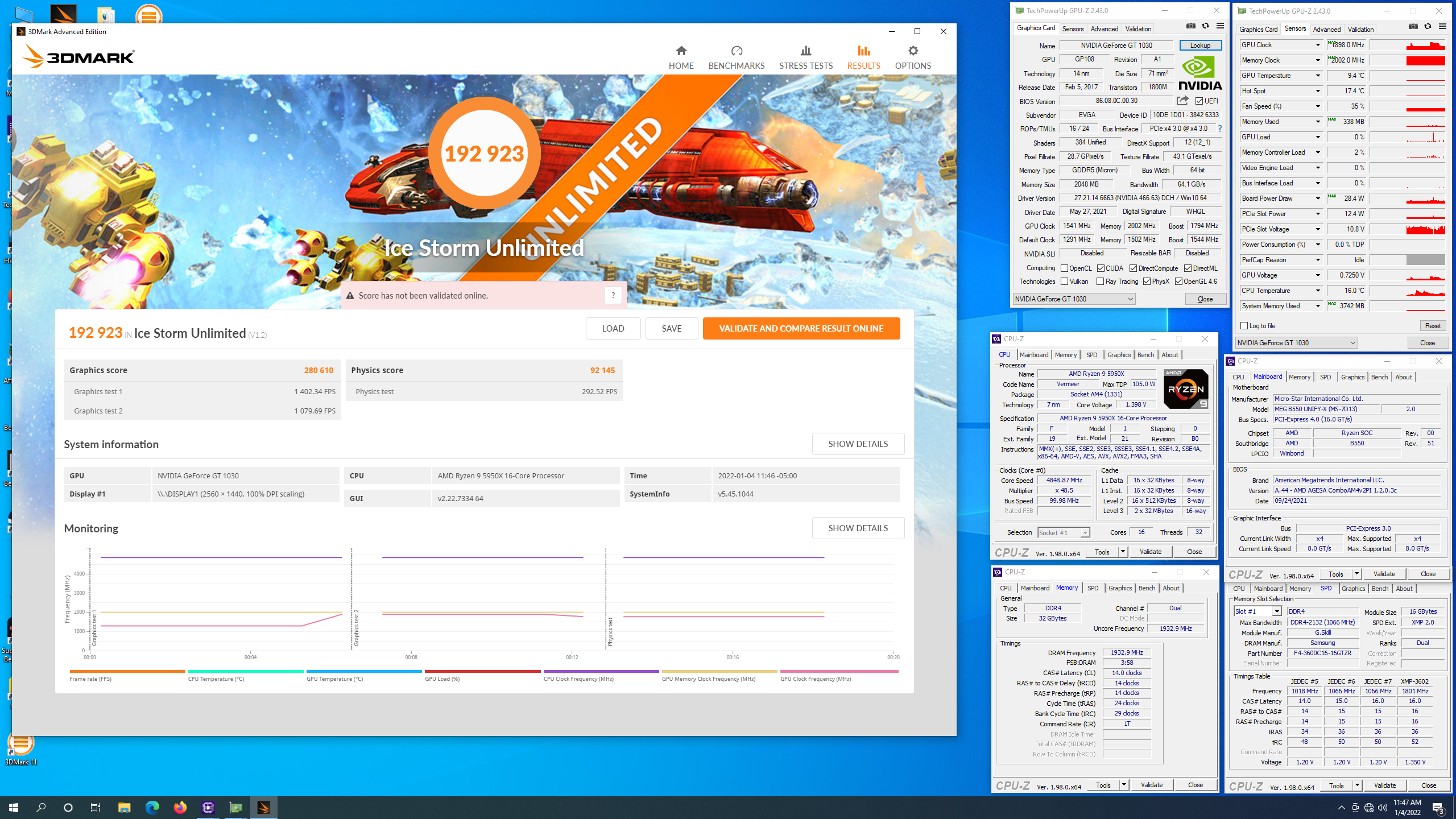Open Sensors tab in GPU-Z Graphics Card window
This screenshot has height=819, width=1456.
[1073, 29]
